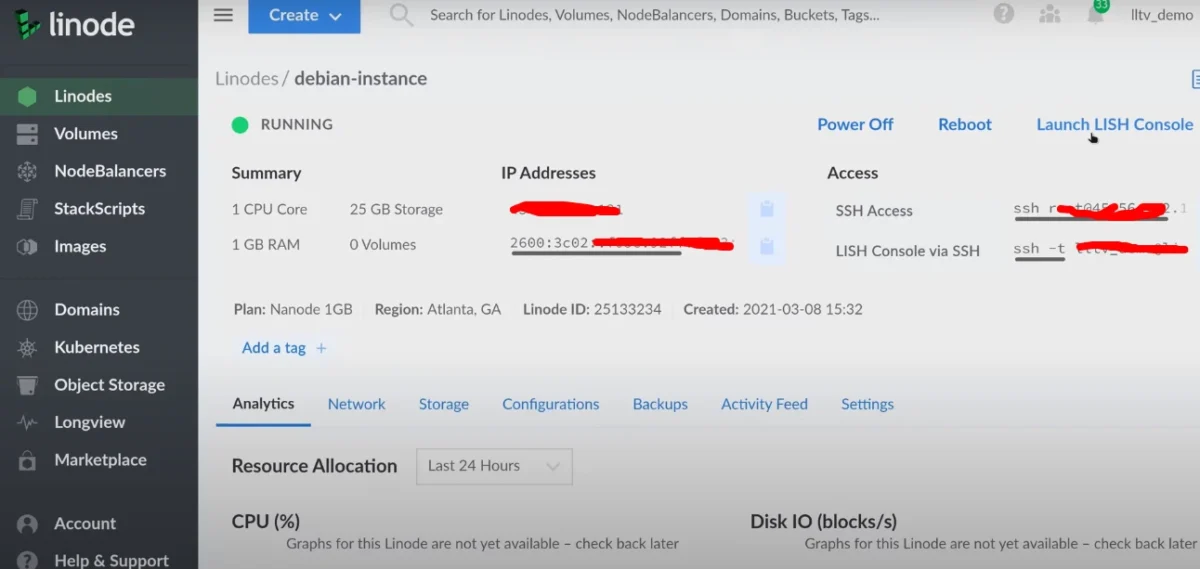Click the Kubernetes wheel icon

click(x=27, y=348)
